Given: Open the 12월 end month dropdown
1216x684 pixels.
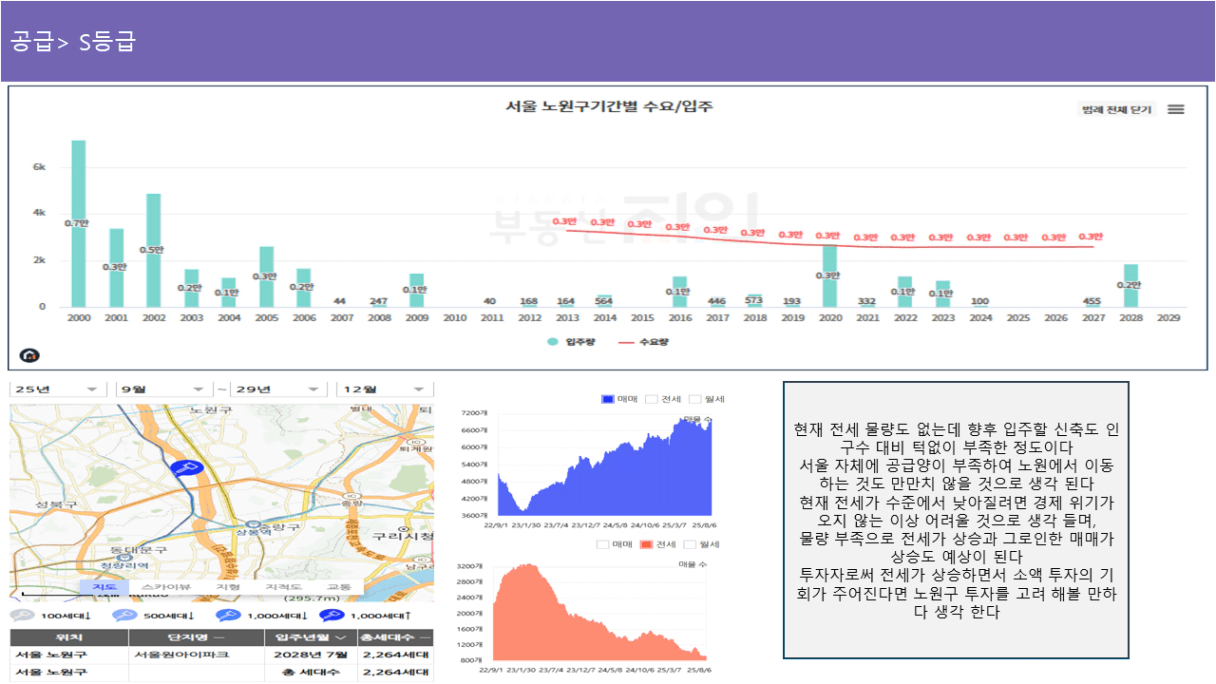Looking at the screenshot, I should (x=385, y=388).
